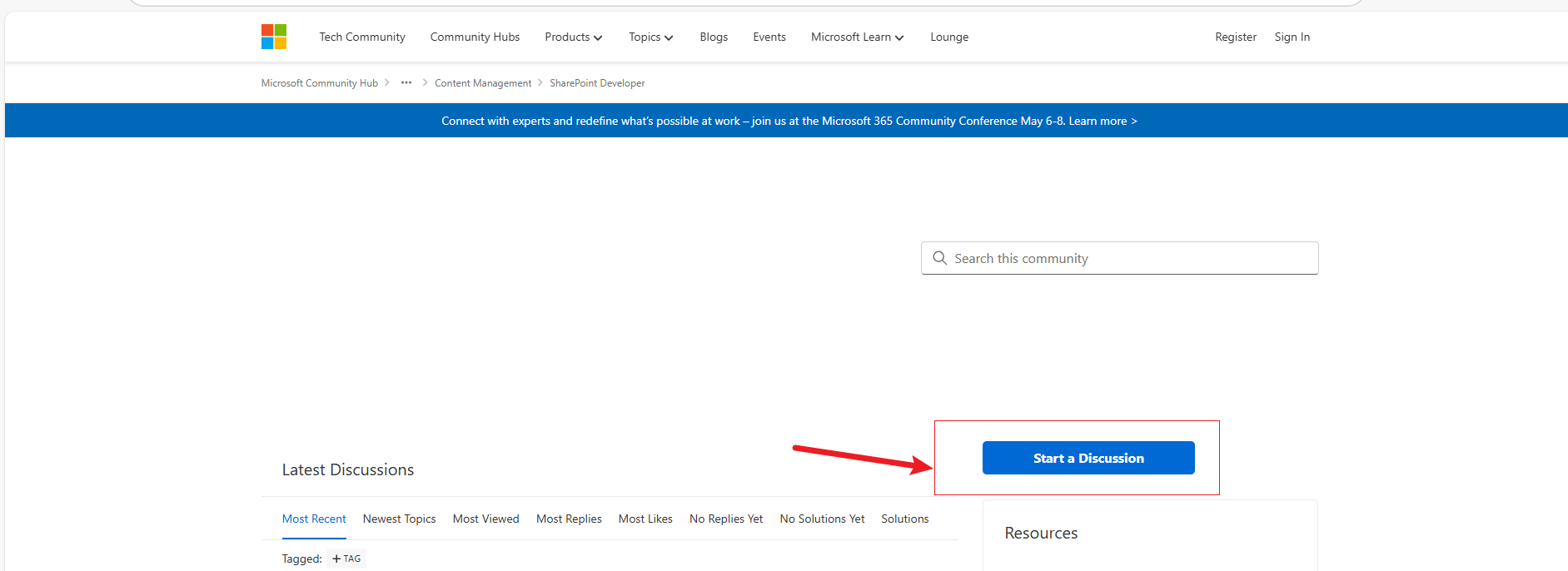
Task: Switch to the Most Replies tab
Action: 569,519
